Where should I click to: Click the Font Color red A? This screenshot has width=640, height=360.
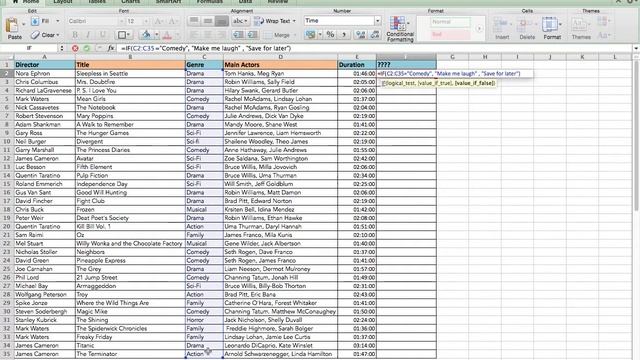pos(167,35)
